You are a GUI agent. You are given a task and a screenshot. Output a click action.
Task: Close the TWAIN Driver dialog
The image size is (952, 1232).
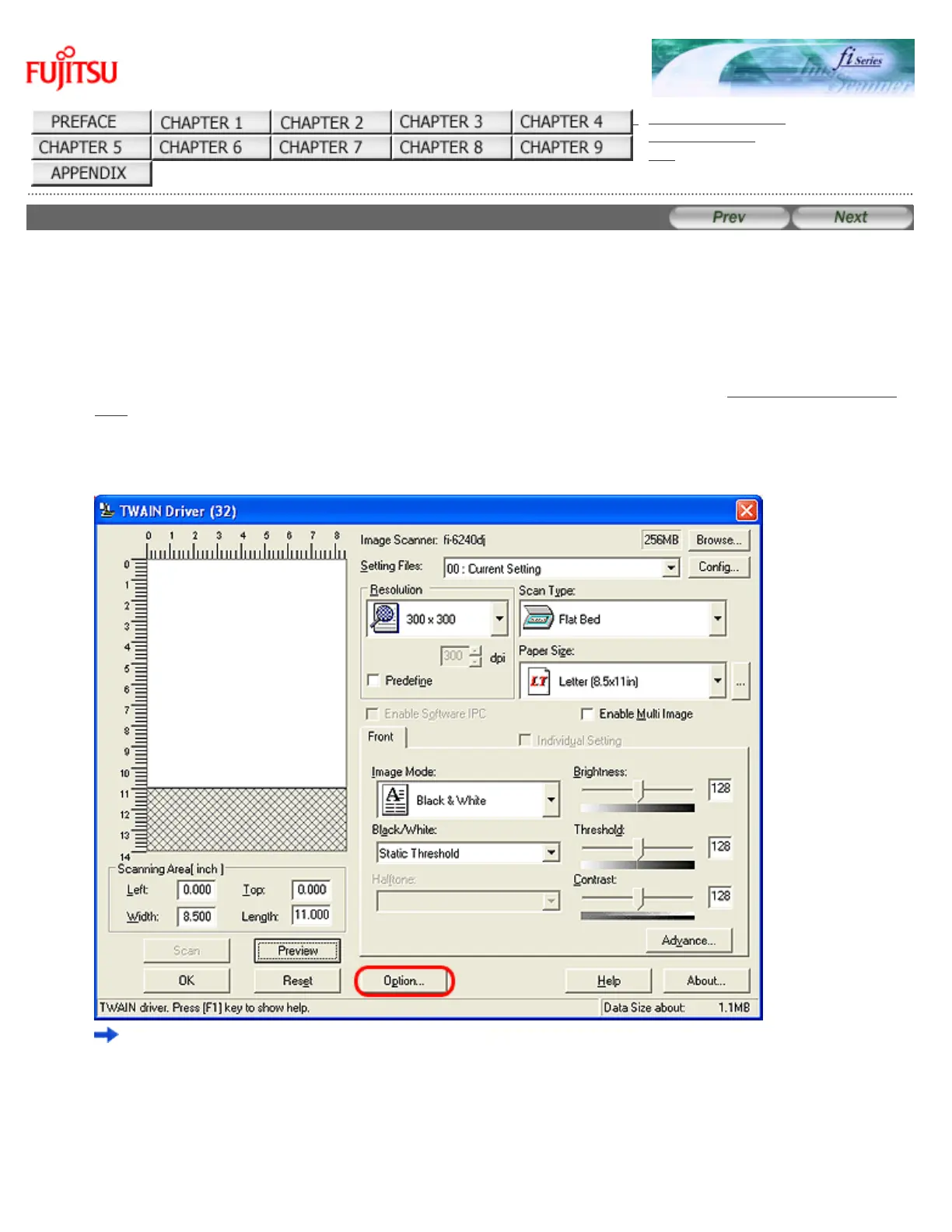click(746, 510)
